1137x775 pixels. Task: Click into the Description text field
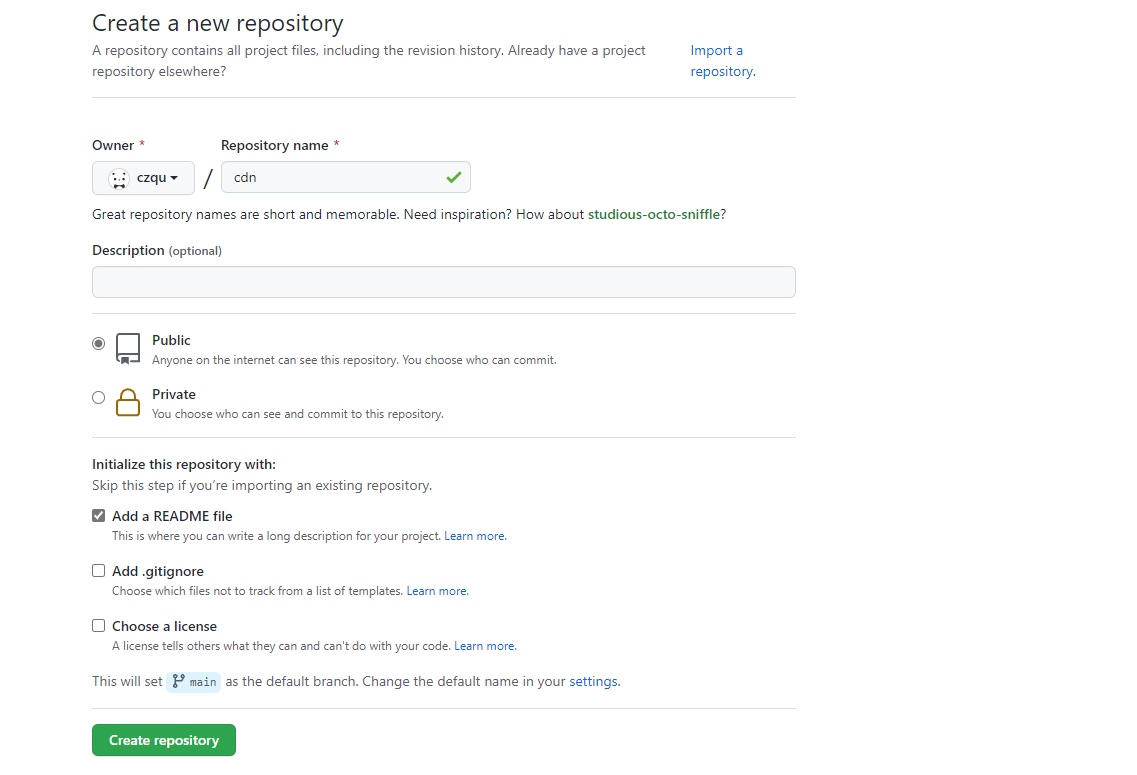(x=443, y=282)
